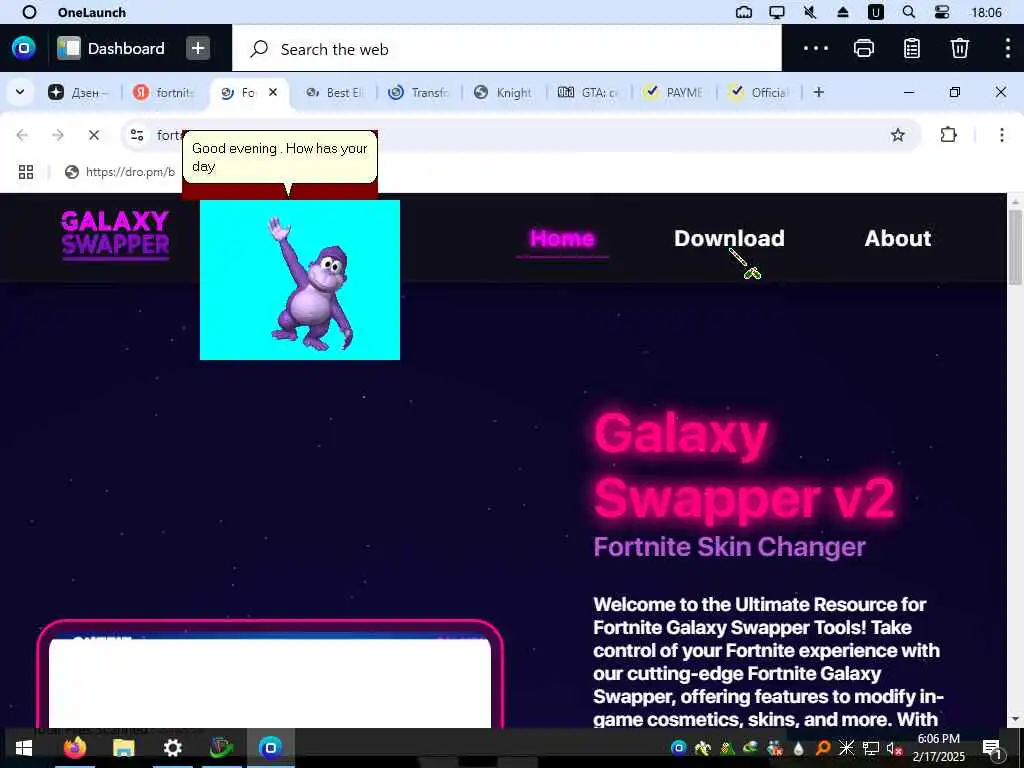
Task: Click OneLaunch taskbar button
Action: pos(270,747)
